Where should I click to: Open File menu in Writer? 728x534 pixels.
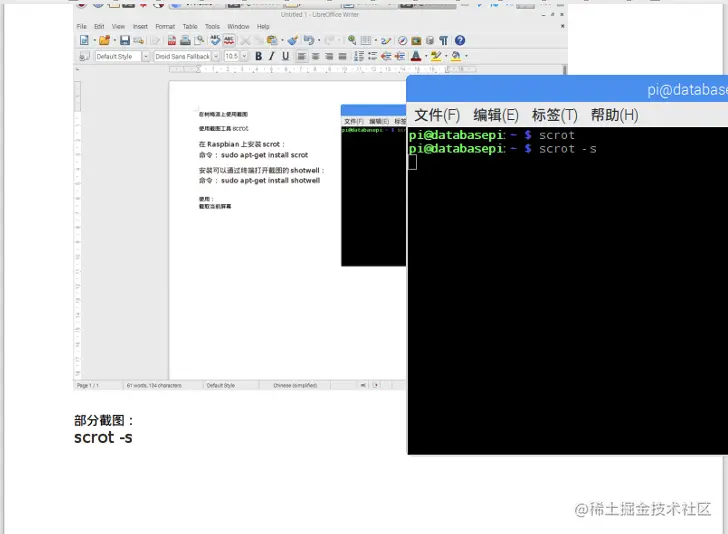coord(82,26)
